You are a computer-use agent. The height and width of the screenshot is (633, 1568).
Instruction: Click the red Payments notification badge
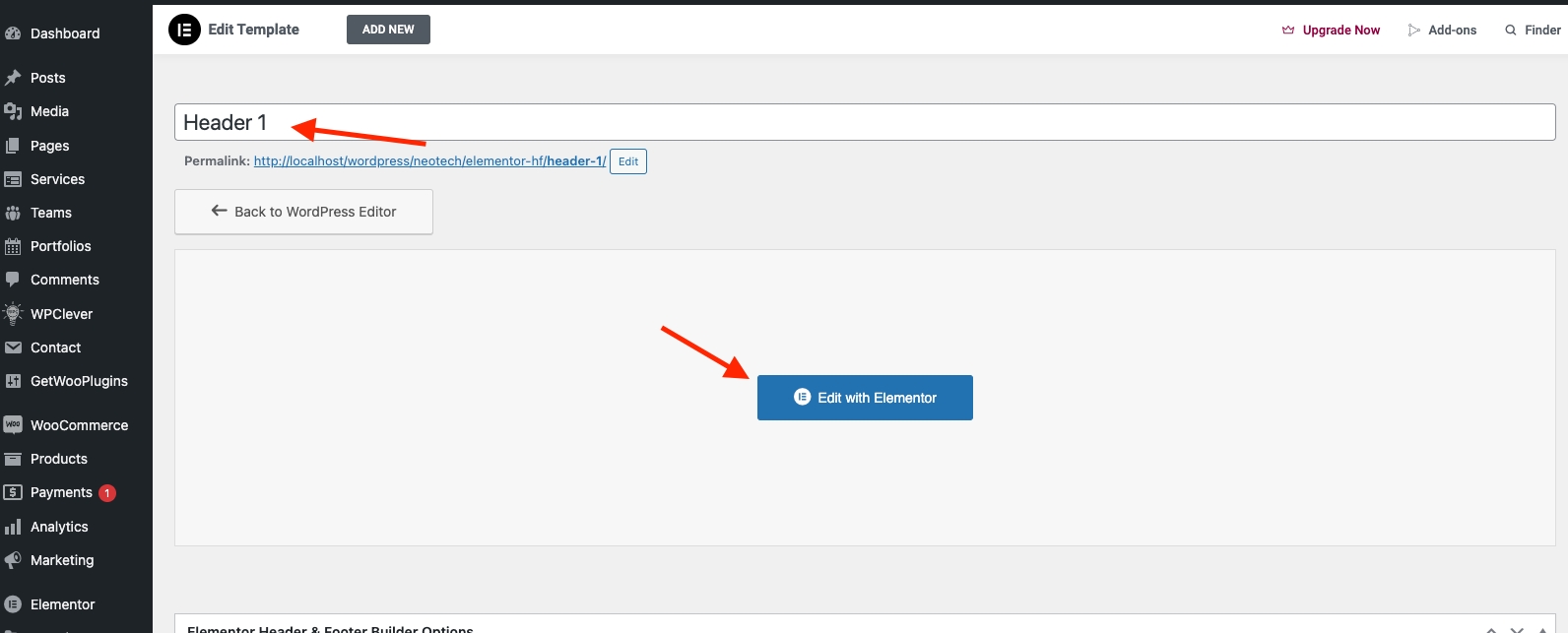107,493
